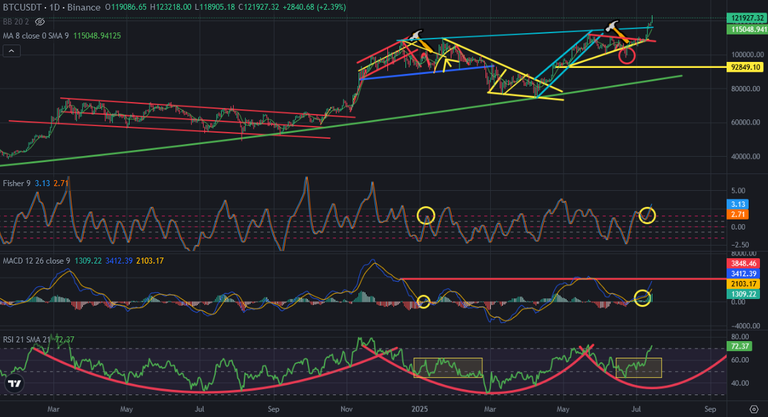Click the 60000.00 price axis label

pos(745,123)
